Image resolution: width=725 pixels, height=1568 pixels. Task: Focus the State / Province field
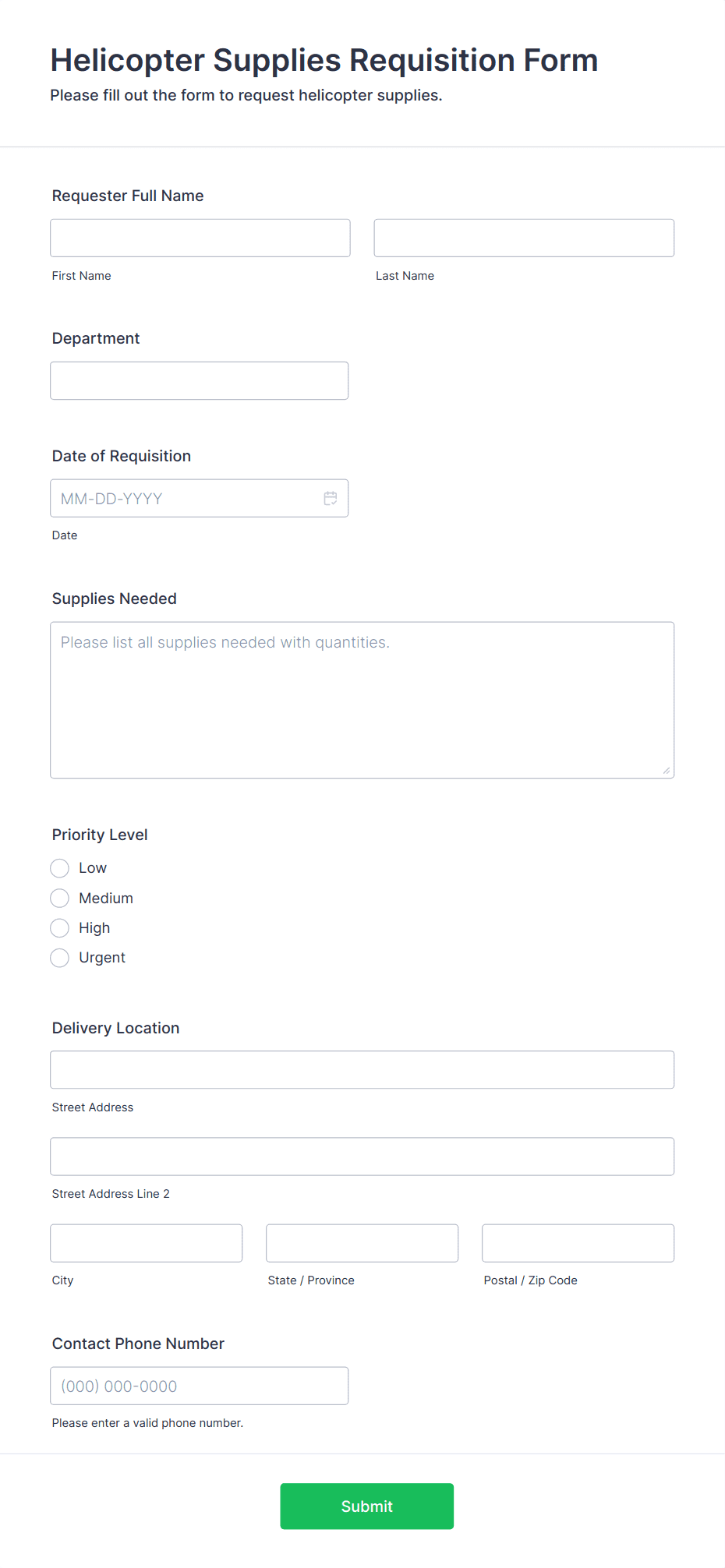click(362, 1243)
